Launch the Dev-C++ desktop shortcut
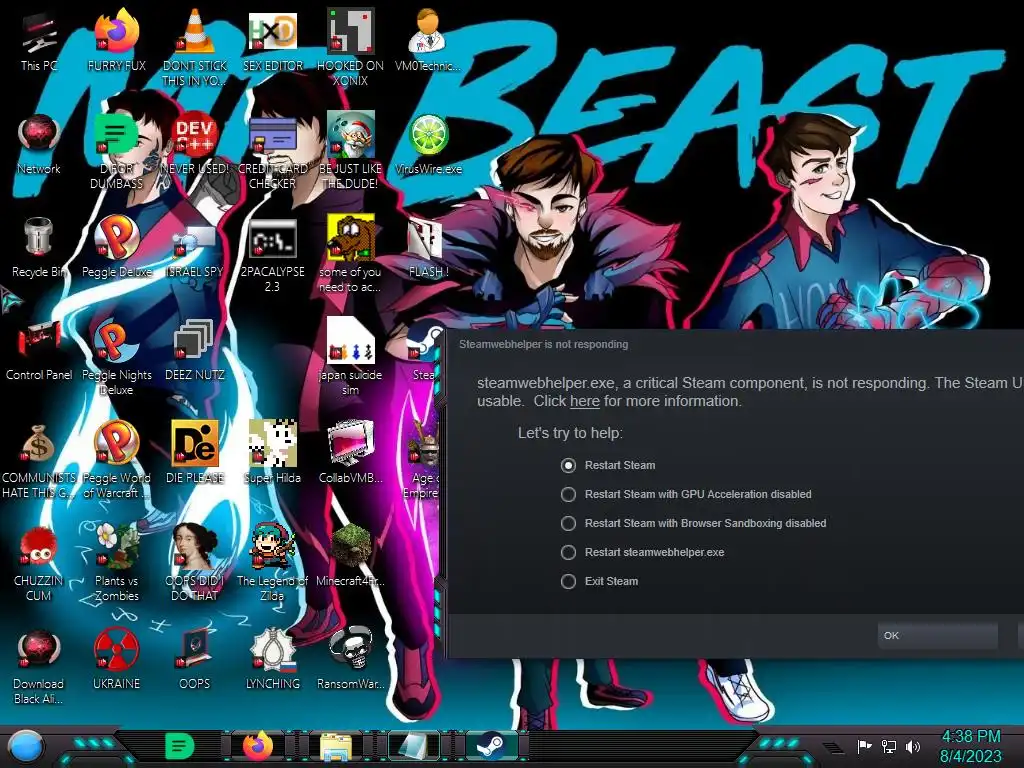Screen dimensions: 1024x768 tap(195, 144)
